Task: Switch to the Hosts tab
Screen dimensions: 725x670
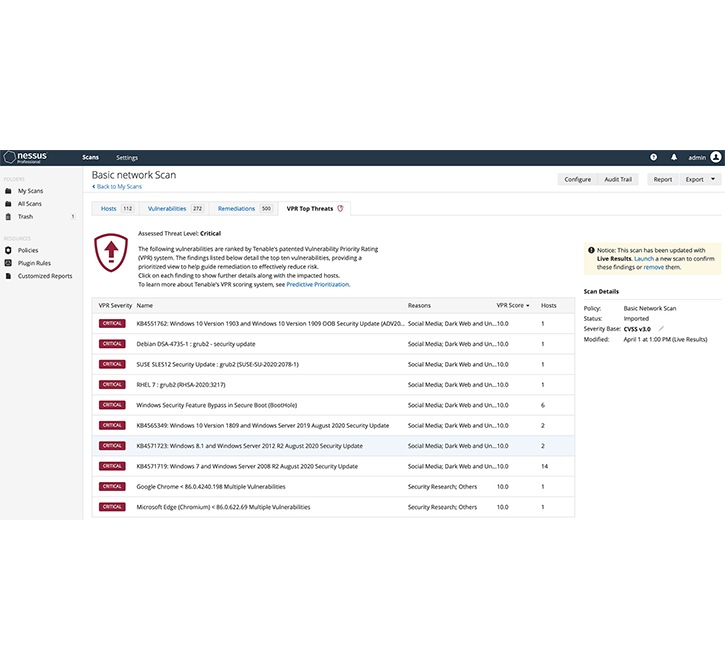Action: click(117, 209)
